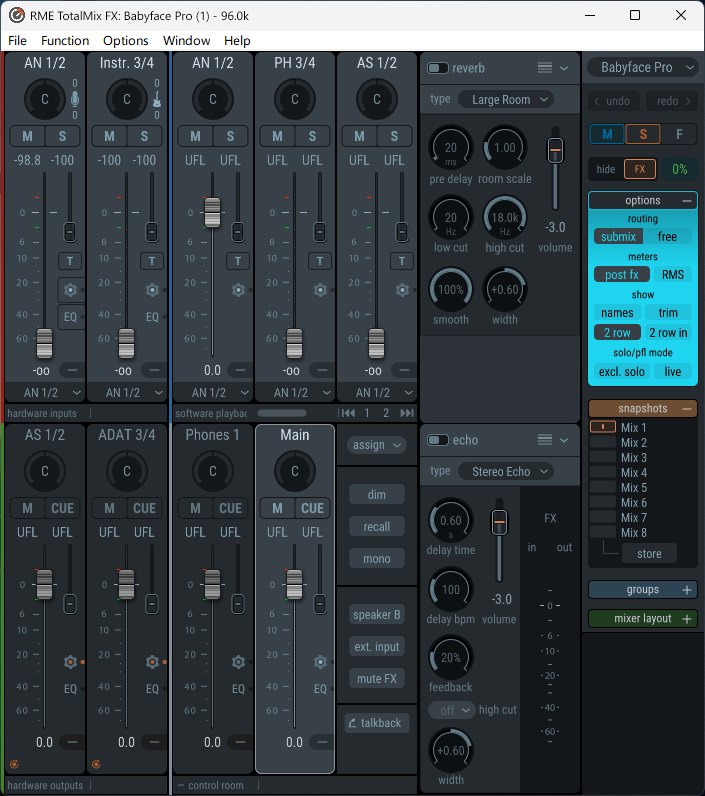
Task: Click the talkback button
Action: (x=377, y=723)
